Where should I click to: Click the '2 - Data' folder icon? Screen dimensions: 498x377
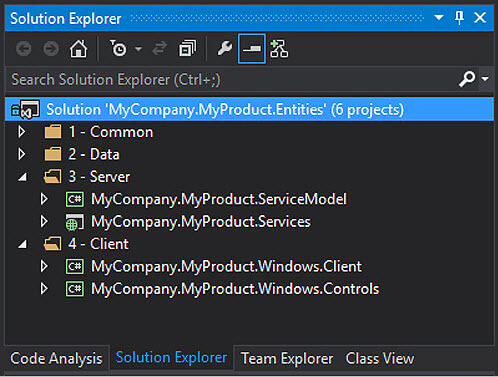click(x=53, y=154)
